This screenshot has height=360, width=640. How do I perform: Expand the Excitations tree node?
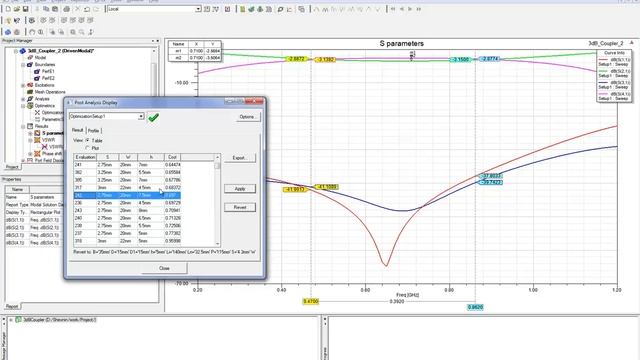coord(23,85)
